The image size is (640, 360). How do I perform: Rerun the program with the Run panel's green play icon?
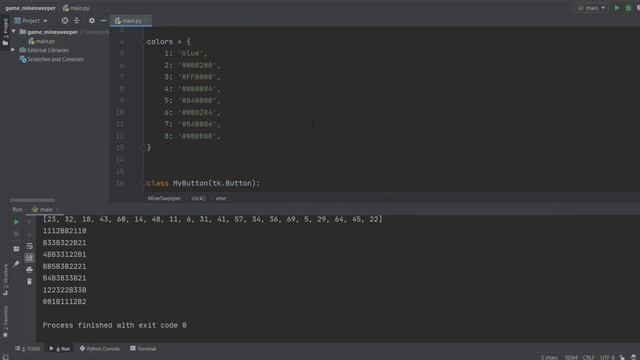16,222
